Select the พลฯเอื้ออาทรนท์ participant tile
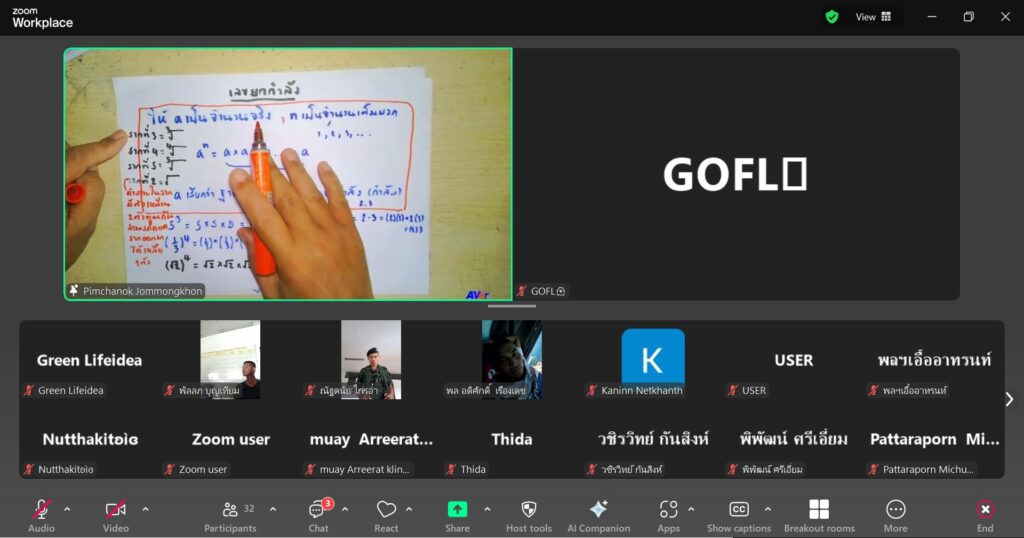The height and width of the screenshot is (538, 1024). [934, 360]
